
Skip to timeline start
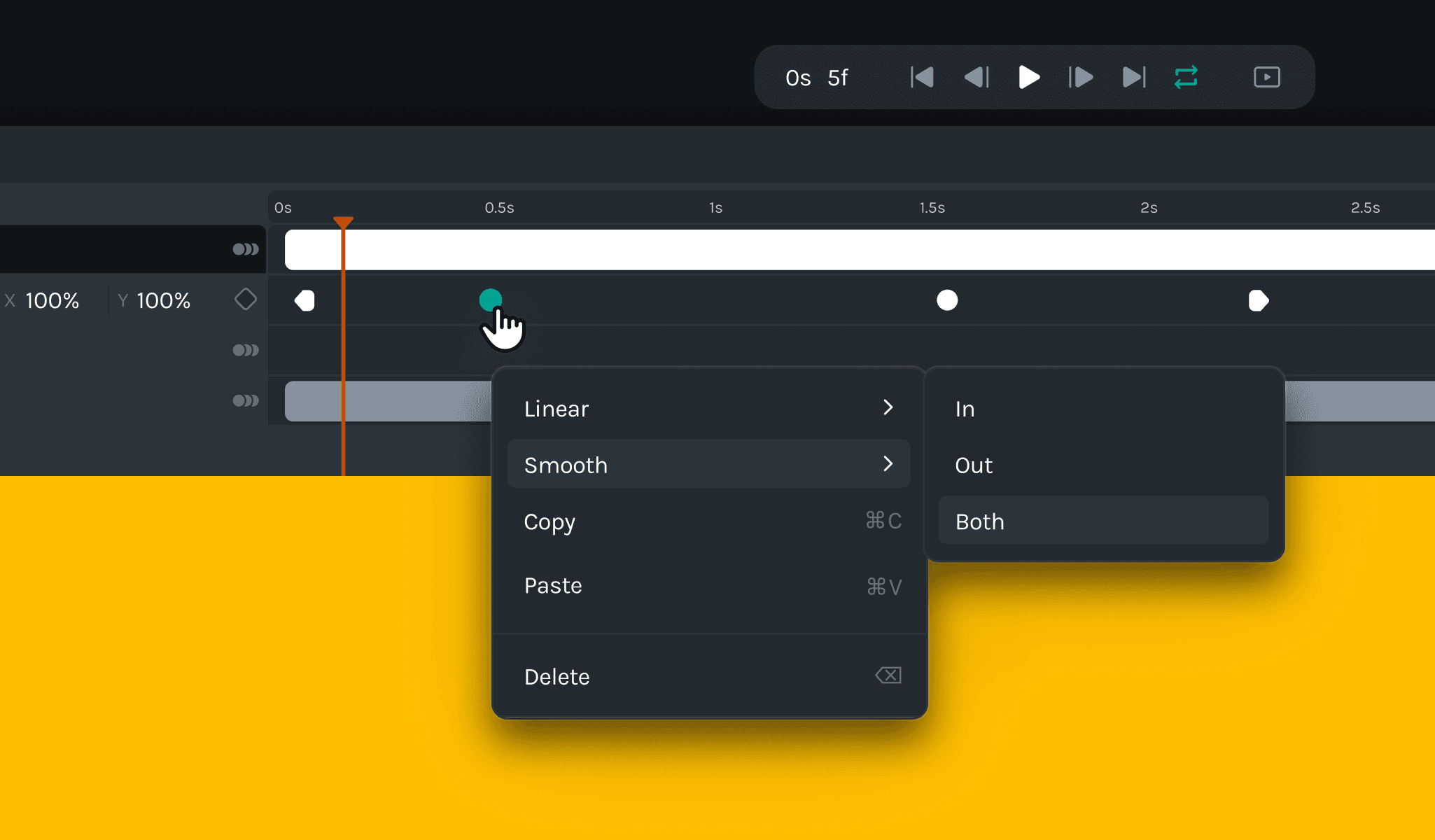pos(922,77)
